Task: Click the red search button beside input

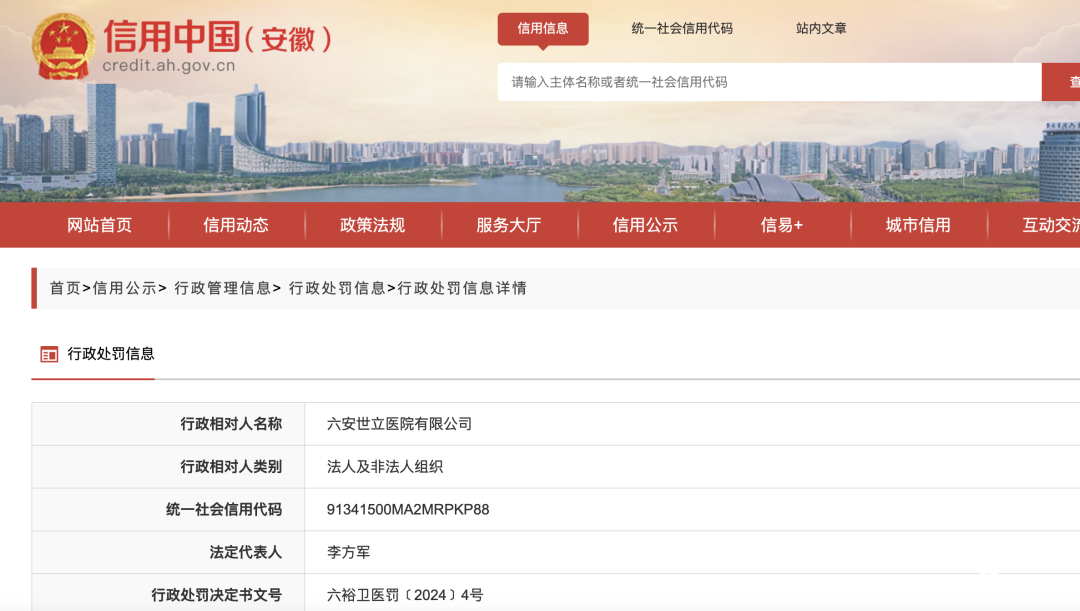Action: pyautogui.click(x=1061, y=82)
